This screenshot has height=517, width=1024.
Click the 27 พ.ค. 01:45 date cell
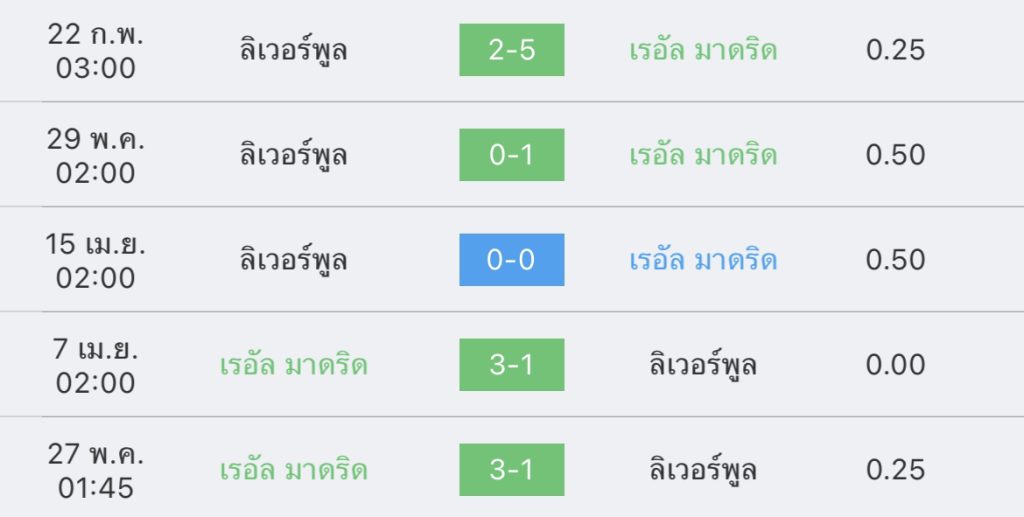click(x=95, y=471)
